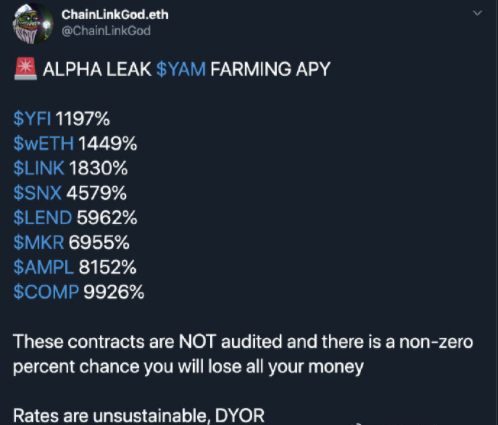Select the red siren emoji icon
The image size is (498, 425).
pos(25,69)
